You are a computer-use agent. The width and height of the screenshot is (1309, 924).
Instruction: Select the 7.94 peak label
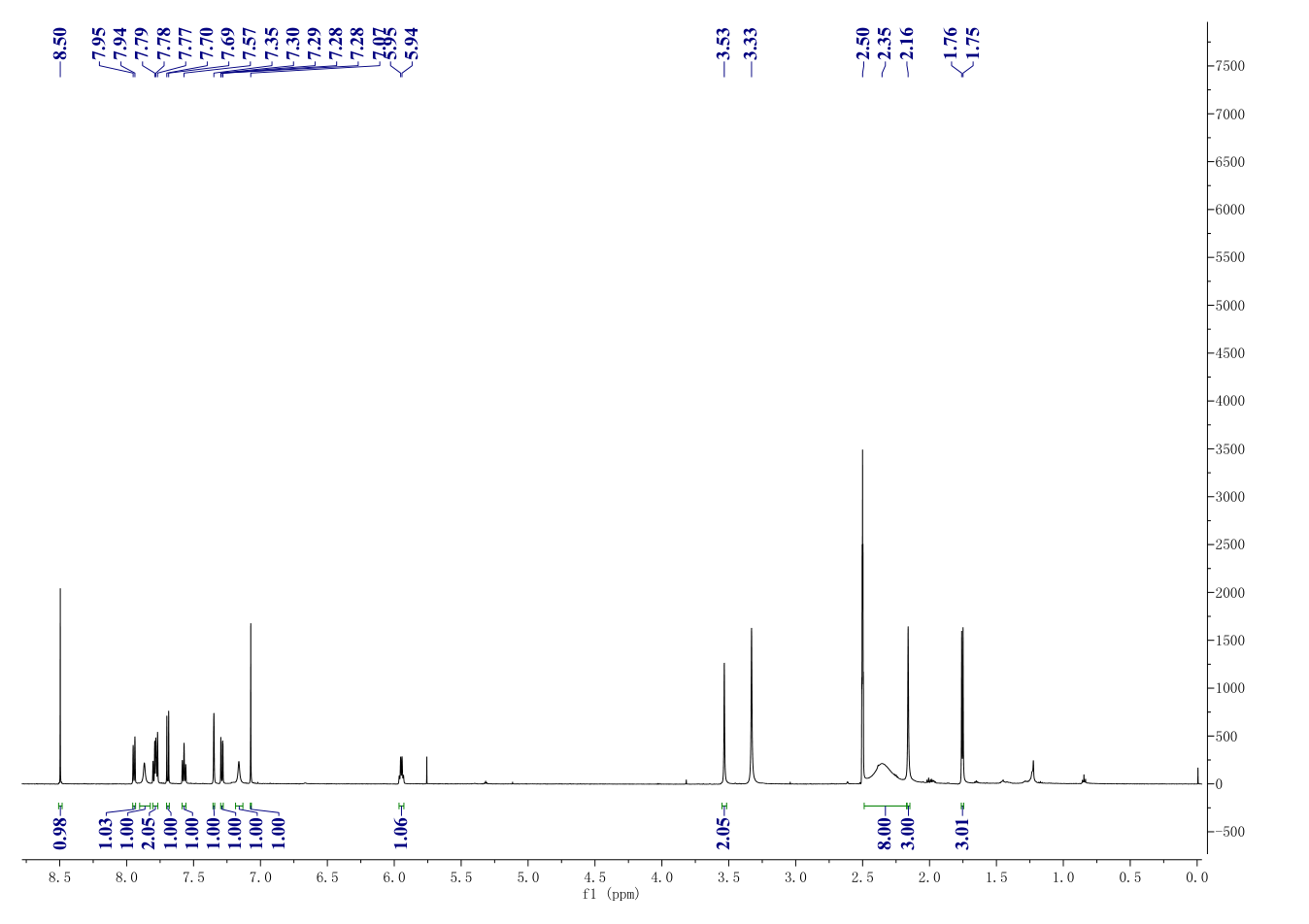coord(120,45)
